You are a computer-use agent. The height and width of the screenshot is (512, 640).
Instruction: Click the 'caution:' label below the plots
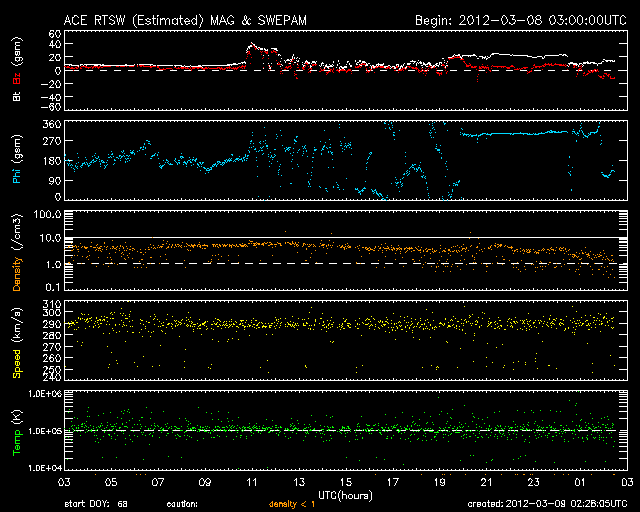[184, 504]
